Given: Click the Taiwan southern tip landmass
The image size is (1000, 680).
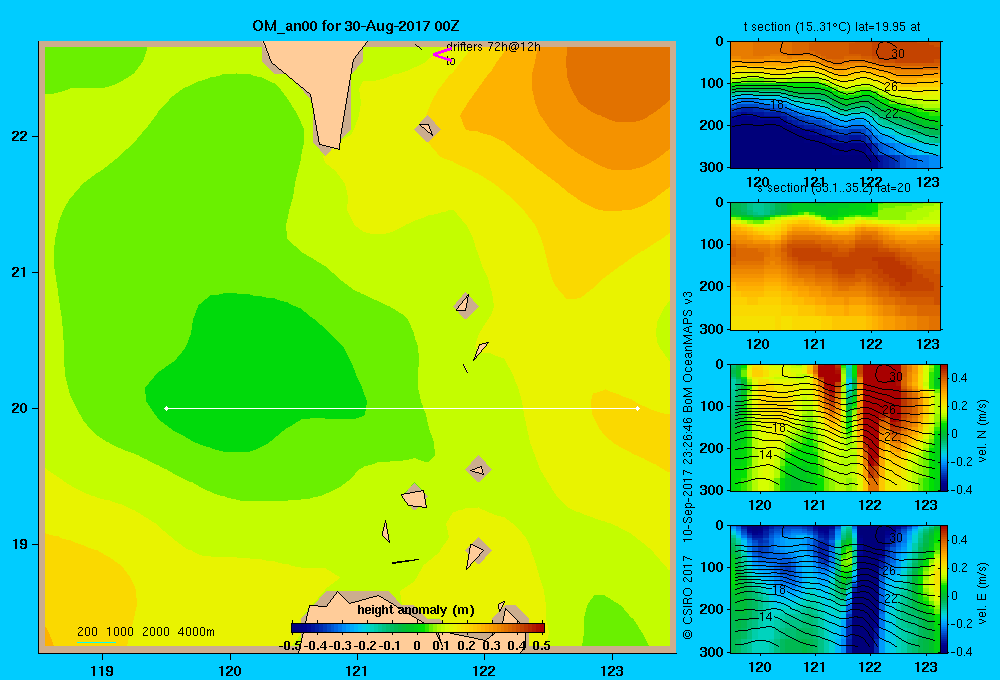Looking at the screenshot, I should click(x=325, y=89).
